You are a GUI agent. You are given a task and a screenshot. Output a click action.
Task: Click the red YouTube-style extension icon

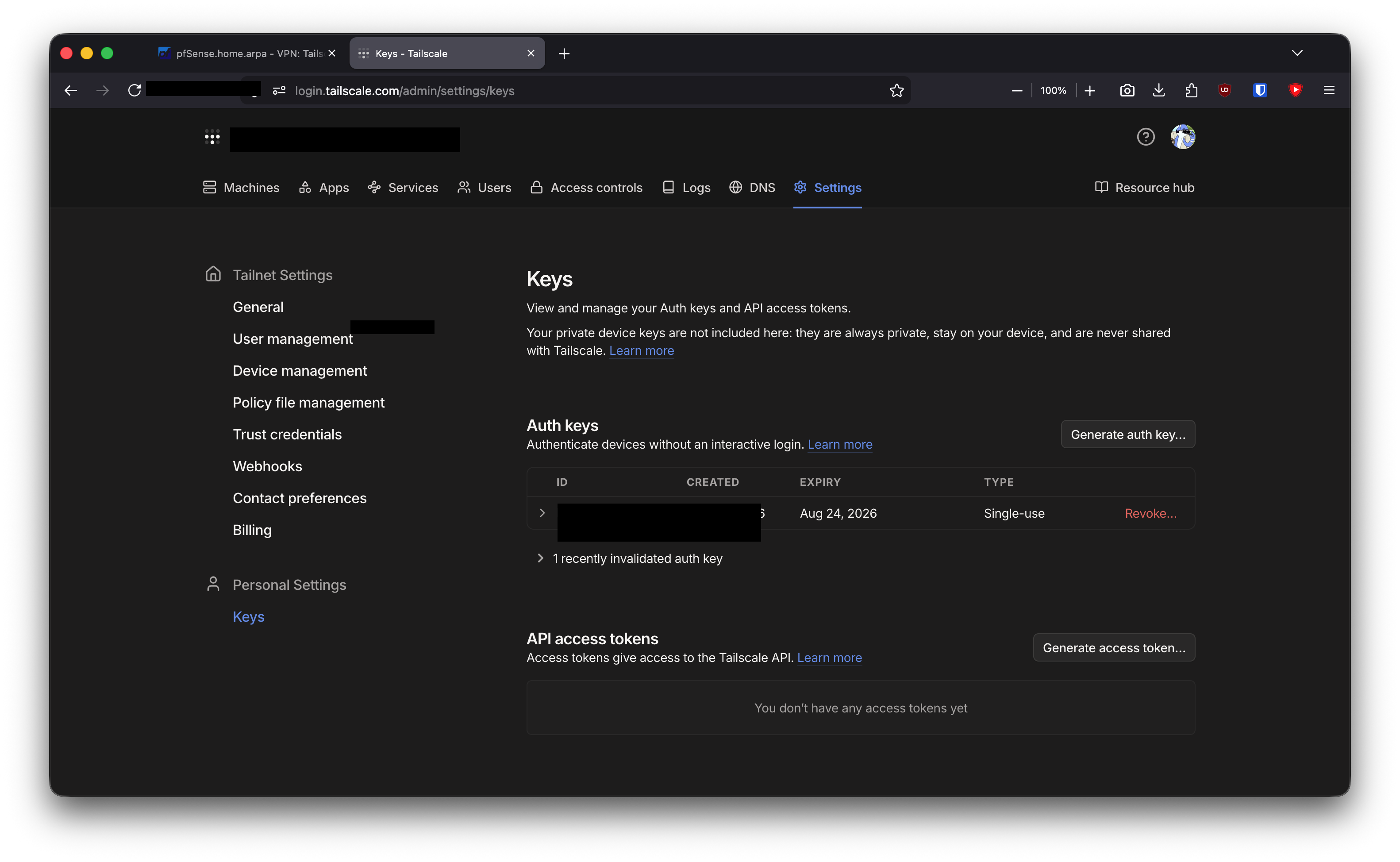(x=1295, y=90)
